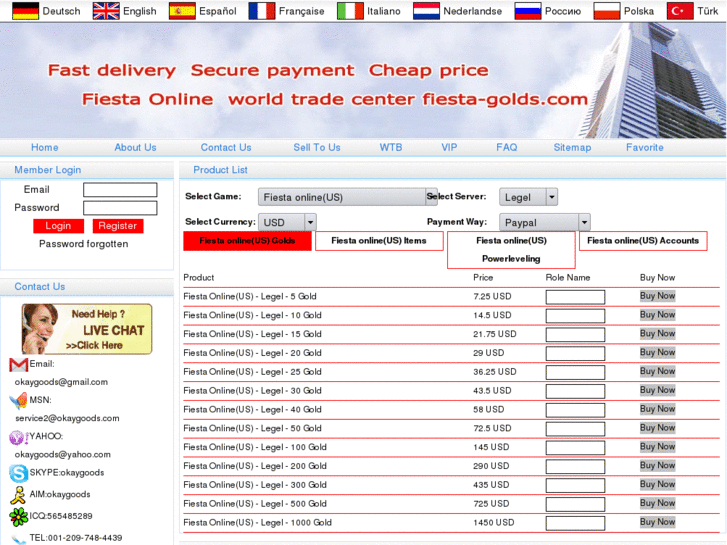Select Fiesta online(US) Accounts tab
Screen dimensions: 727x545
click(643, 241)
